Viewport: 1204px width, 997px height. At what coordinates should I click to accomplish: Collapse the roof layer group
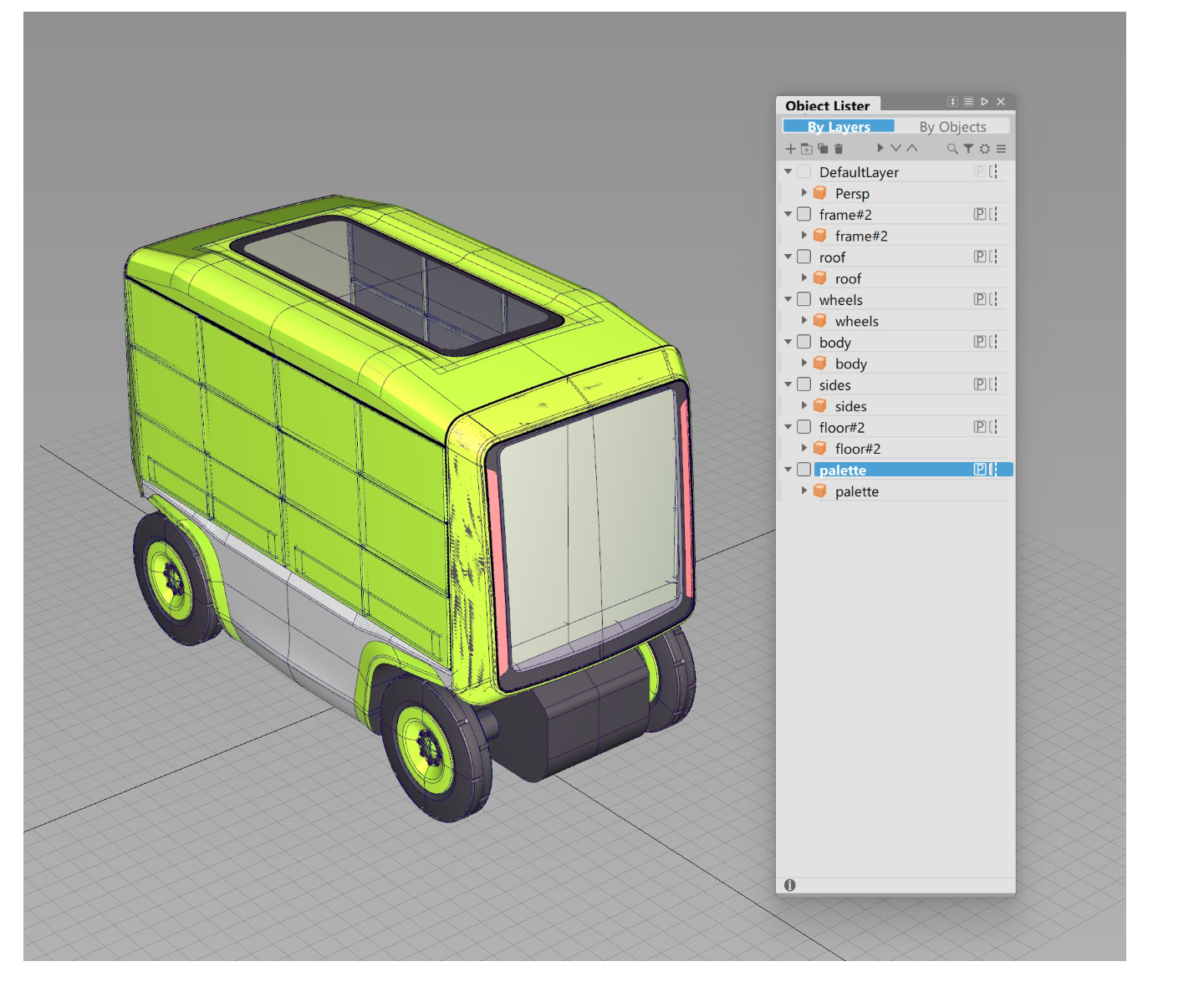[788, 257]
